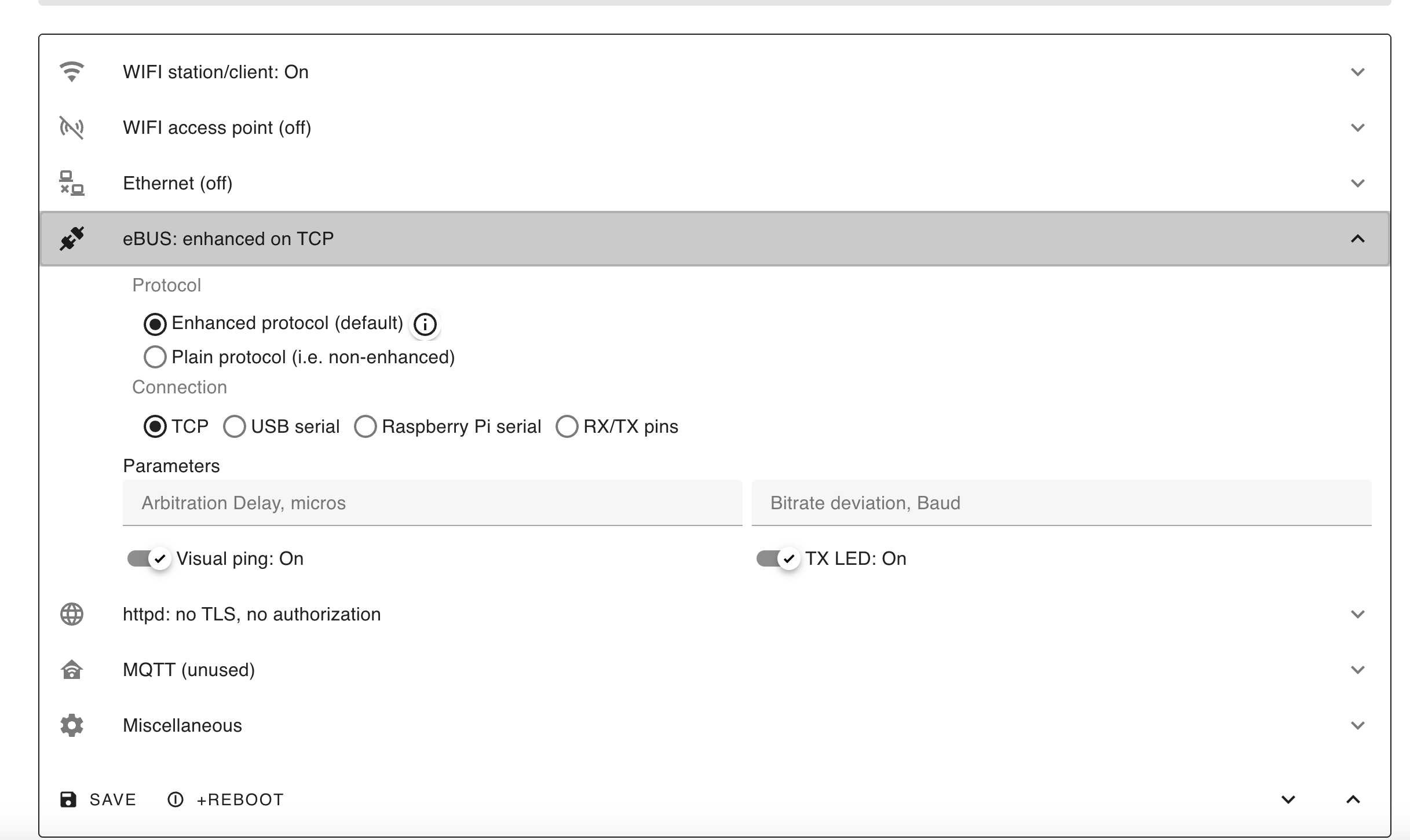Click the MQTT home broker icon
The height and width of the screenshot is (840, 1410).
click(72, 670)
